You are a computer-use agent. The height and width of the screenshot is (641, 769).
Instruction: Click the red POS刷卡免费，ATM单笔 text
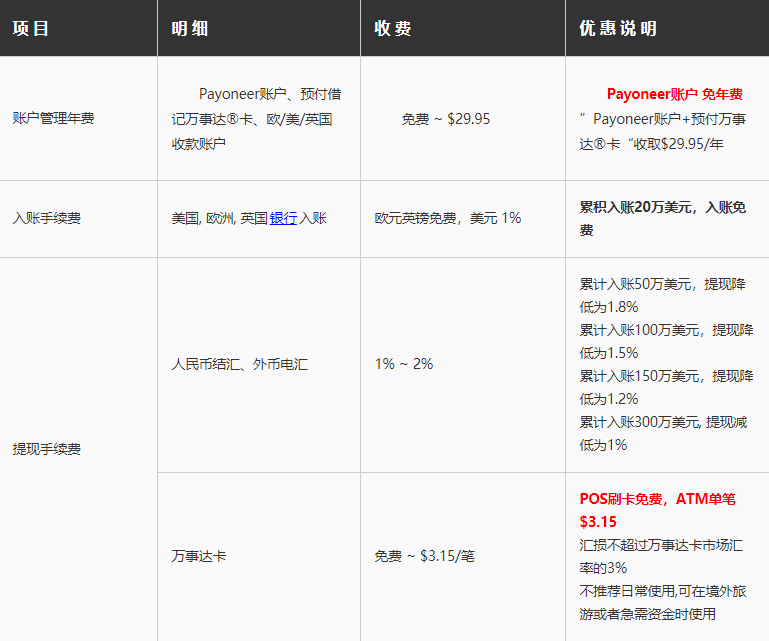pos(658,499)
